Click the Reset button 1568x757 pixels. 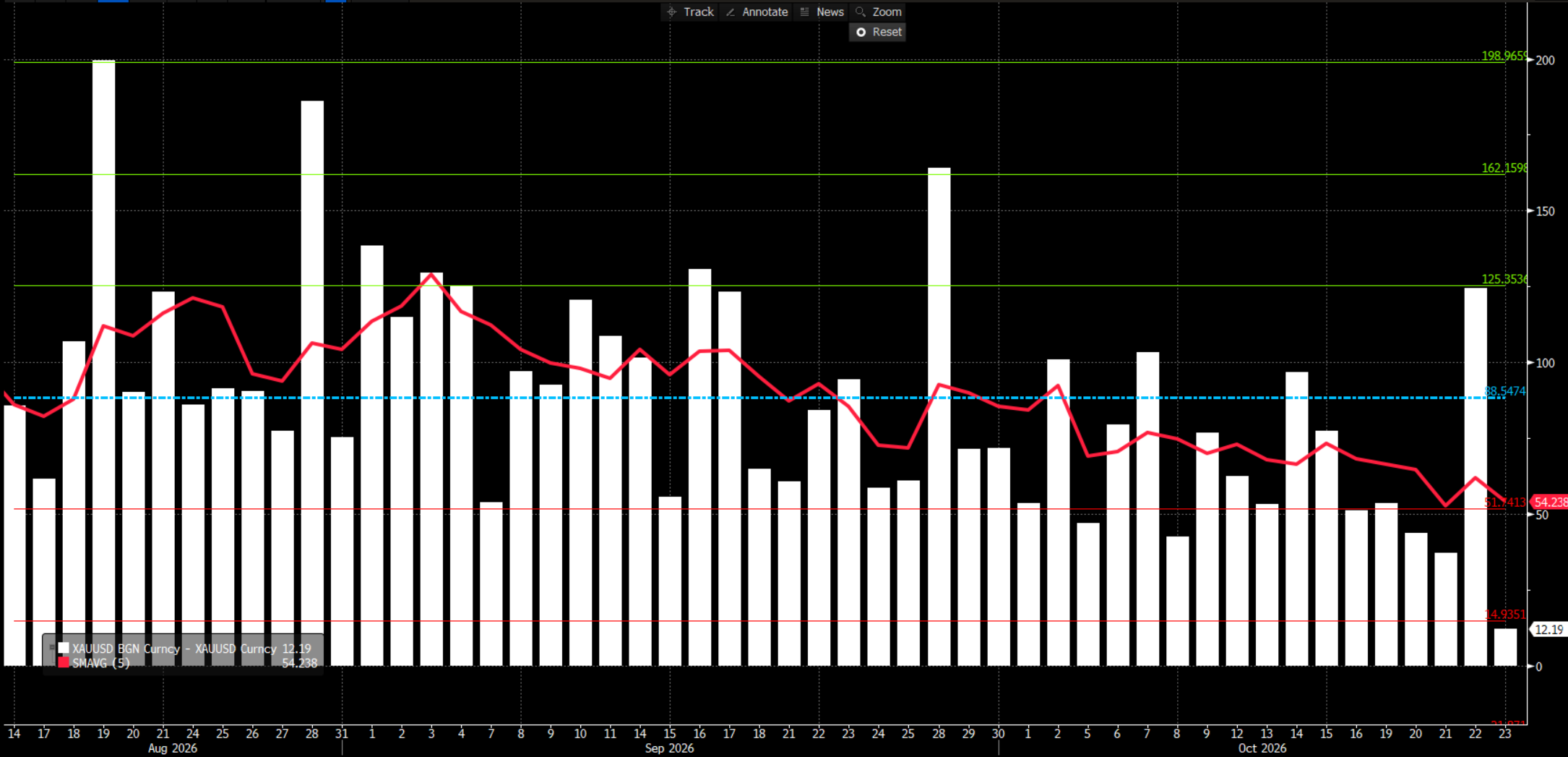pos(878,32)
